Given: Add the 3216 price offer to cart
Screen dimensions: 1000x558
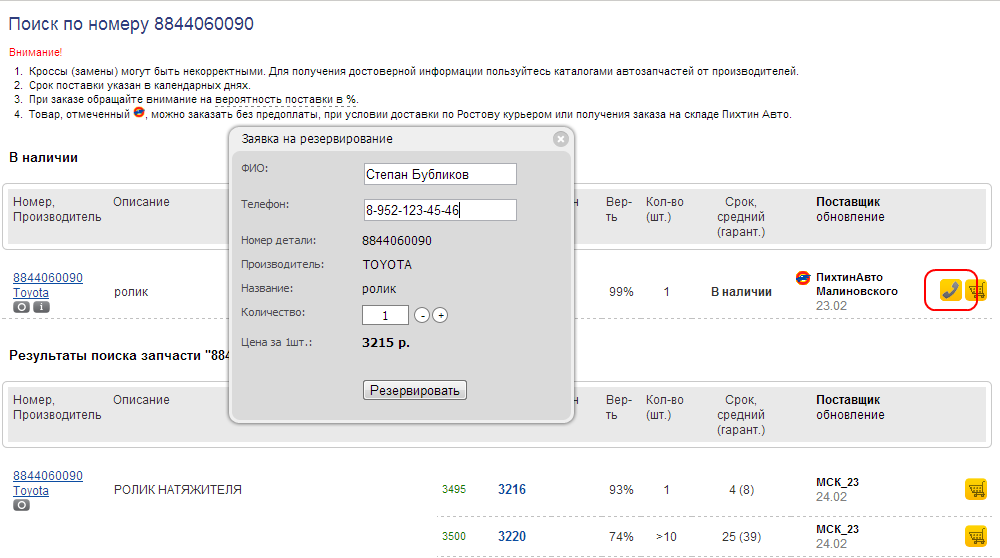Looking at the screenshot, I should (976, 489).
